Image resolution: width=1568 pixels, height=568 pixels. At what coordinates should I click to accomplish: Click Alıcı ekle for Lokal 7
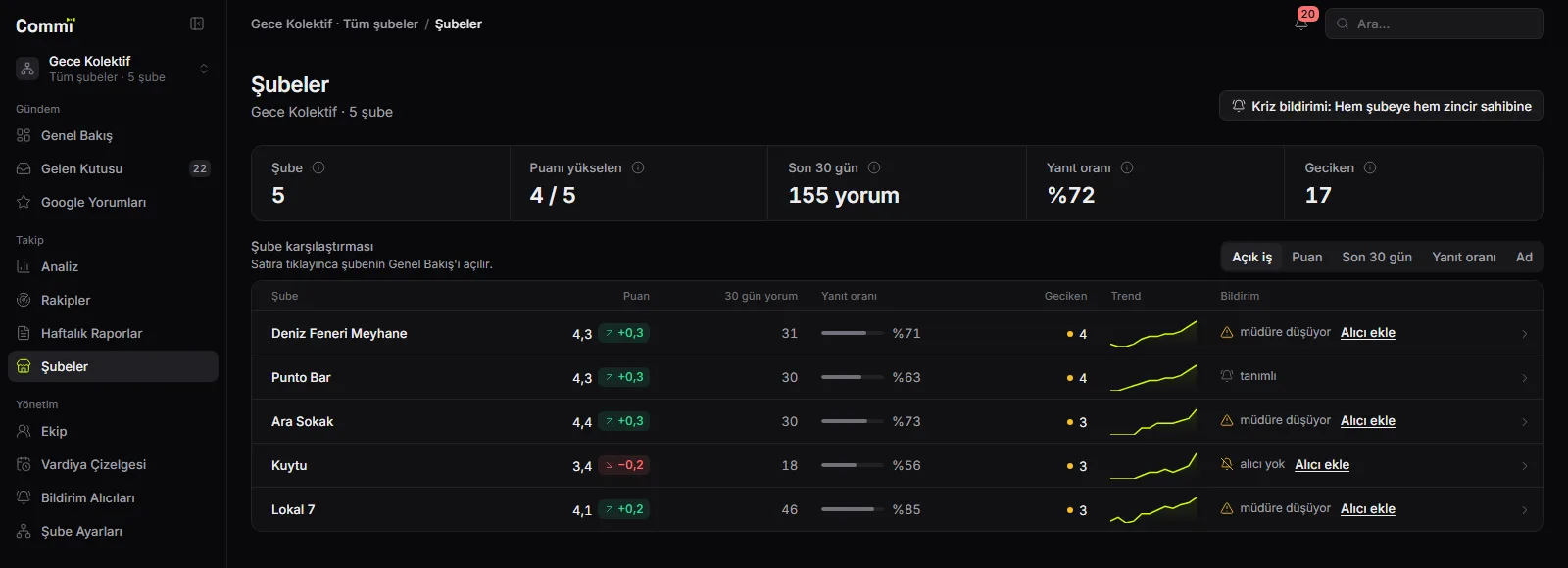(1368, 509)
